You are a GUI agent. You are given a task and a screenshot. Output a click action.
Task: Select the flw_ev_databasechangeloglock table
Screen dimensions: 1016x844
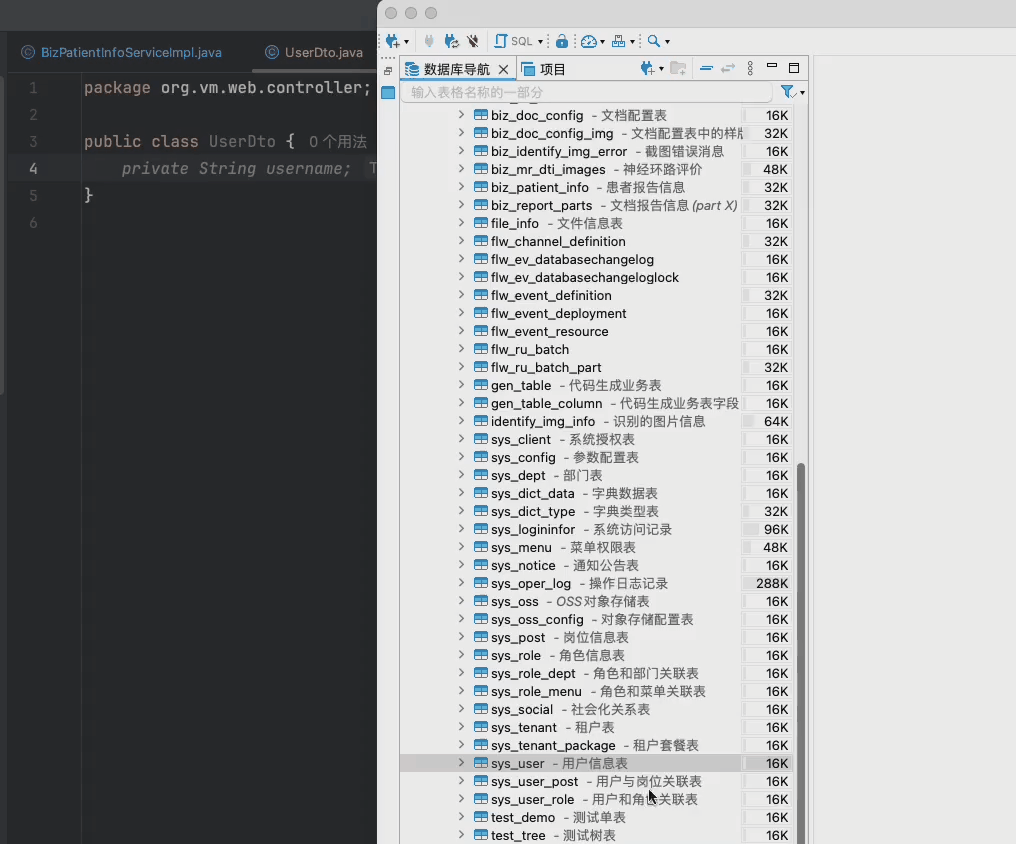tap(585, 277)
